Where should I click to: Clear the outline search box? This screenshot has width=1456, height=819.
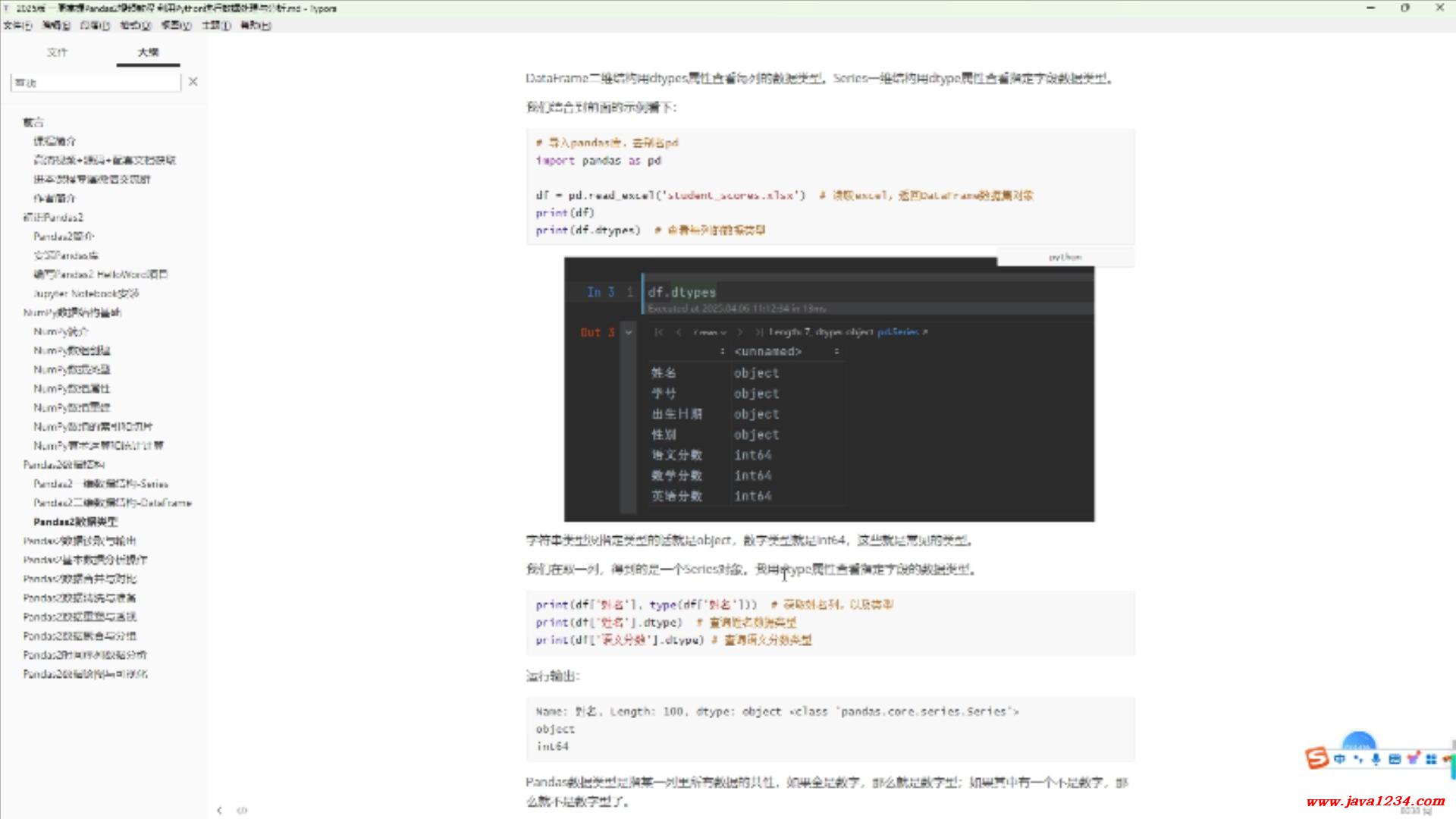pyautogui.click(x=193, y=82)
